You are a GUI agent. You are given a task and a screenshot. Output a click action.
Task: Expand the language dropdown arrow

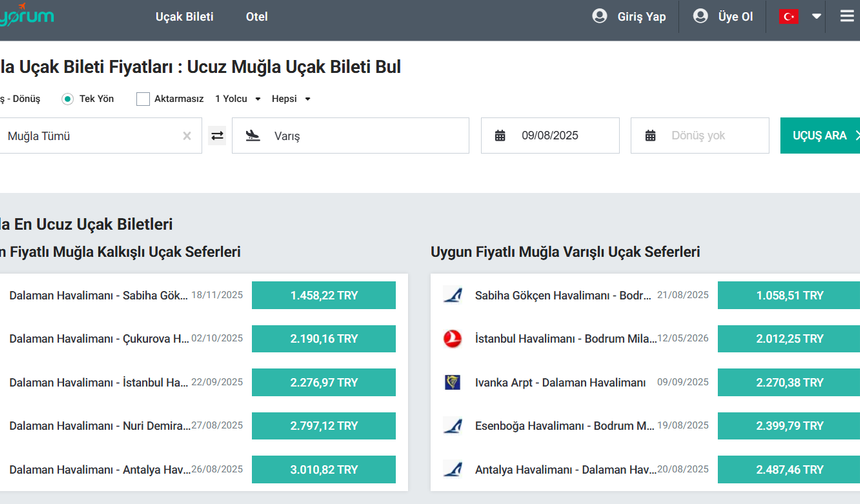(x=816, y=16)
